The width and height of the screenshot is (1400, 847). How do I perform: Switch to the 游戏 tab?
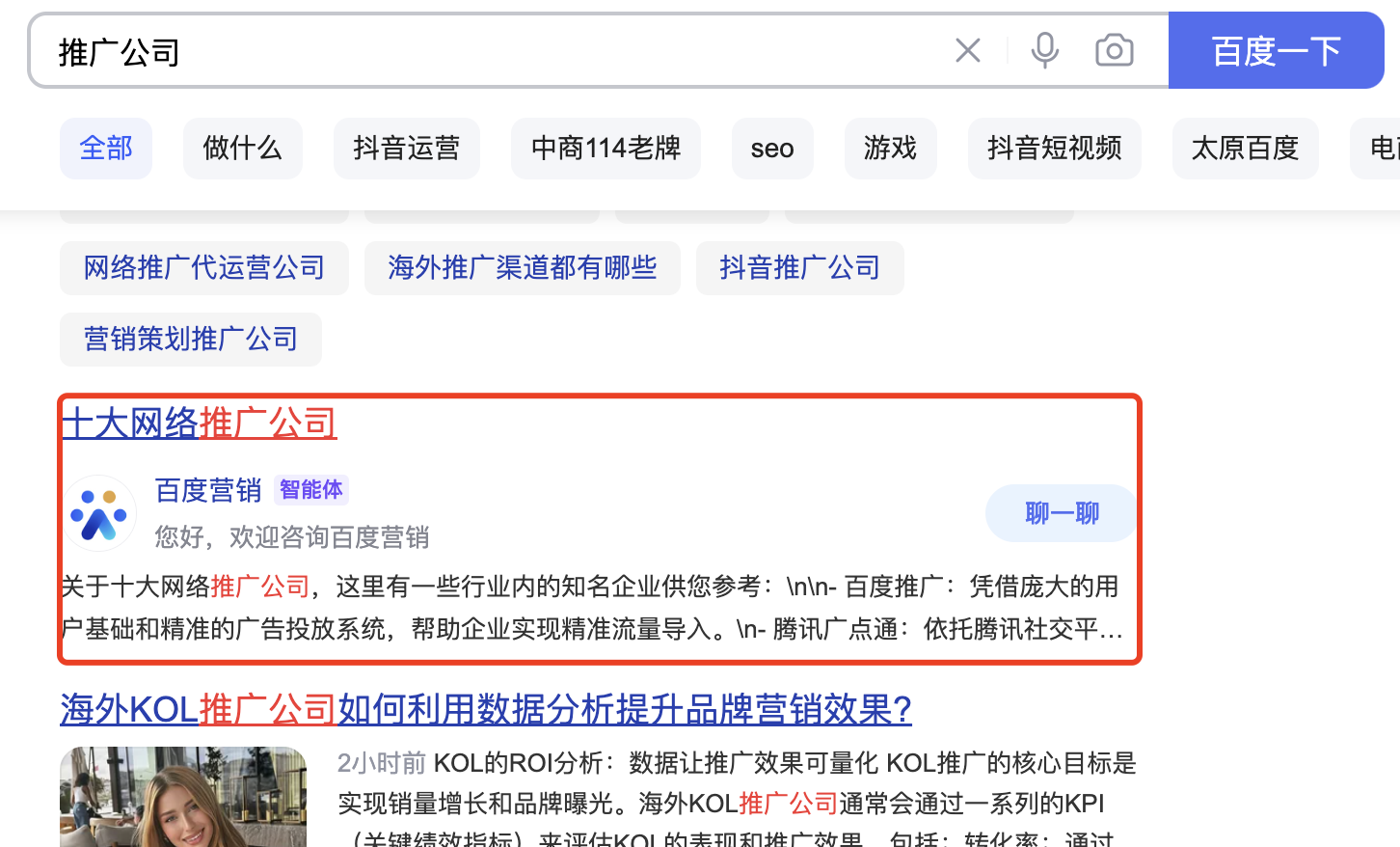click(x=890, y=149)
